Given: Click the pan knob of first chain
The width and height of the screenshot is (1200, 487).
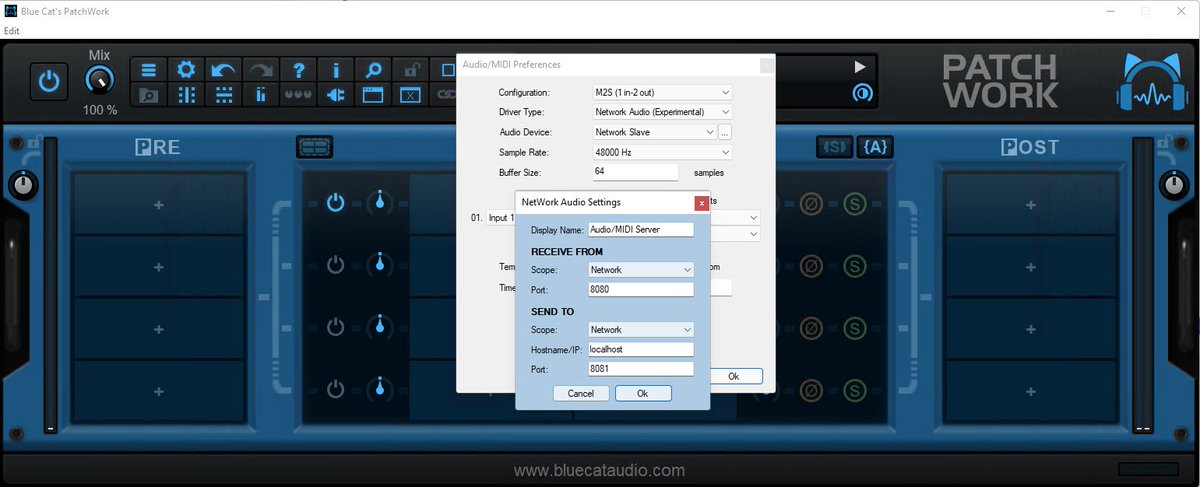Looking at the screenshot, I should coord(379,203).
